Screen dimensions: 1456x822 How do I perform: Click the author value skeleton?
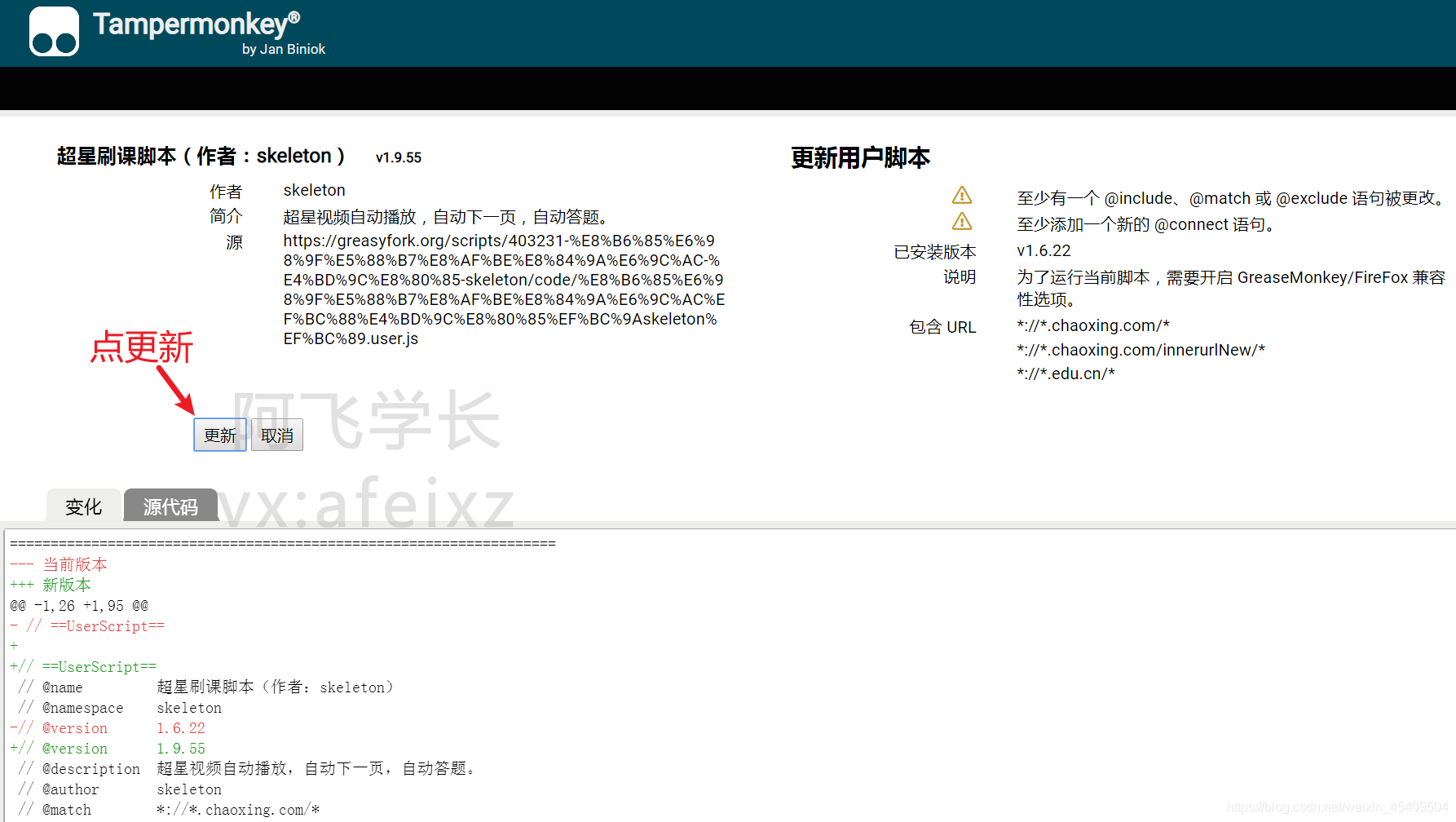(315, 190)
